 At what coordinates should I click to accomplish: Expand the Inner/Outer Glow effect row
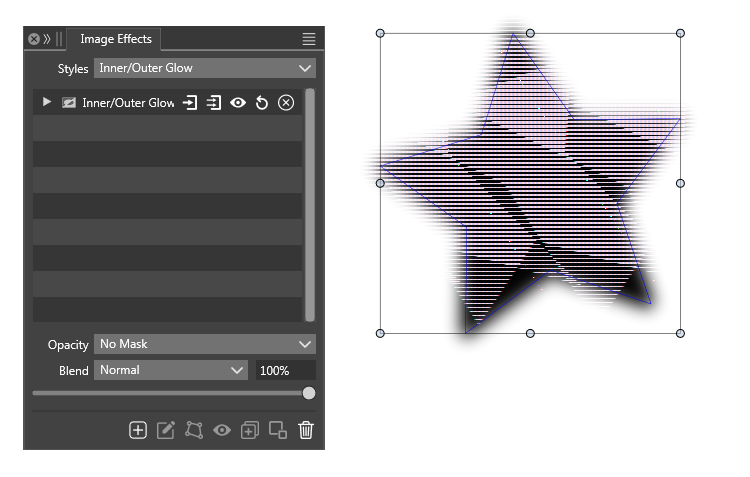pos(46,103)
